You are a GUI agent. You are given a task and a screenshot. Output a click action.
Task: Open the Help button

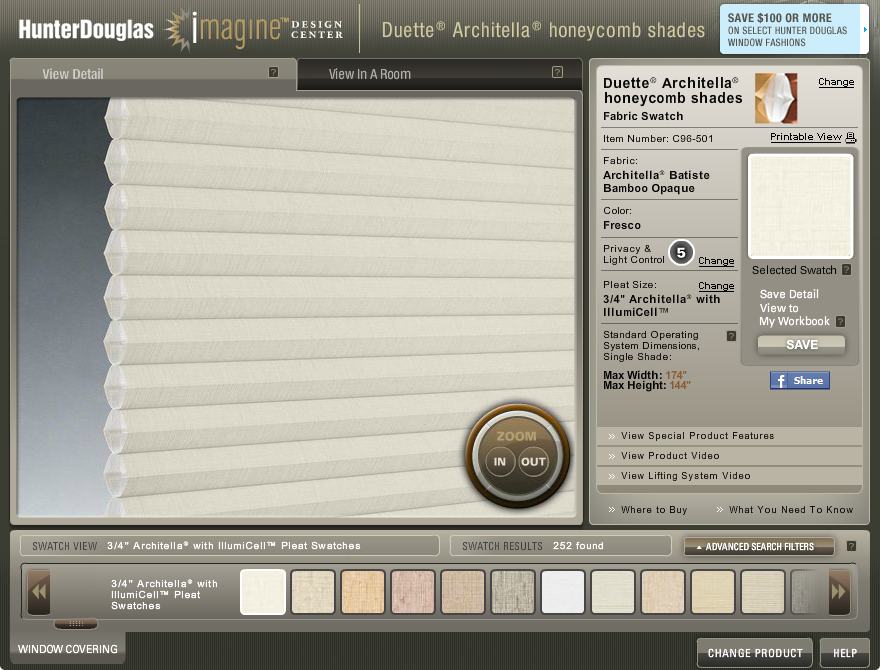pyautogui.click(x=845, y=653)
